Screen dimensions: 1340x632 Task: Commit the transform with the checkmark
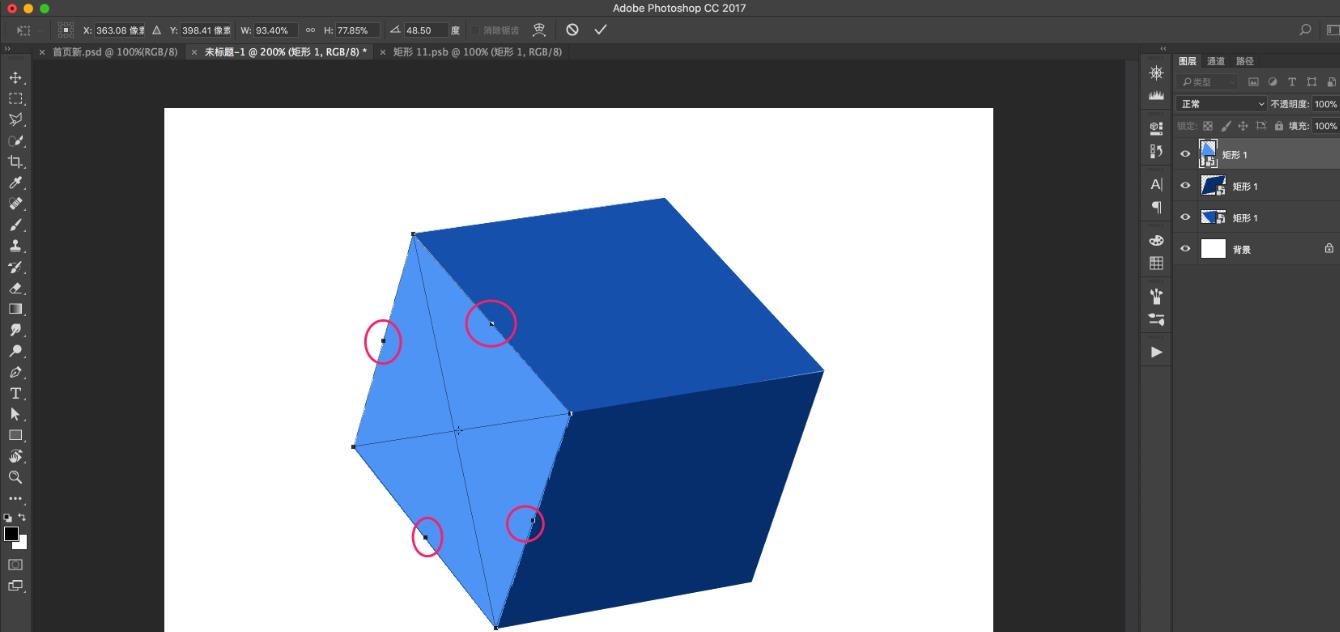pyautogui.click(x=600, y=30)
